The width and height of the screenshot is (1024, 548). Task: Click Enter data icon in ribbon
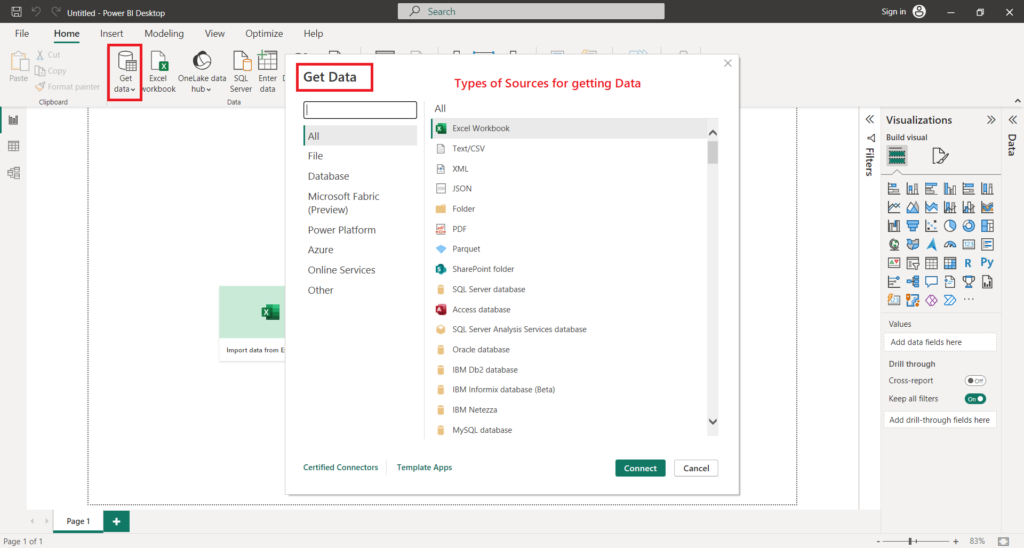(268, 72)
